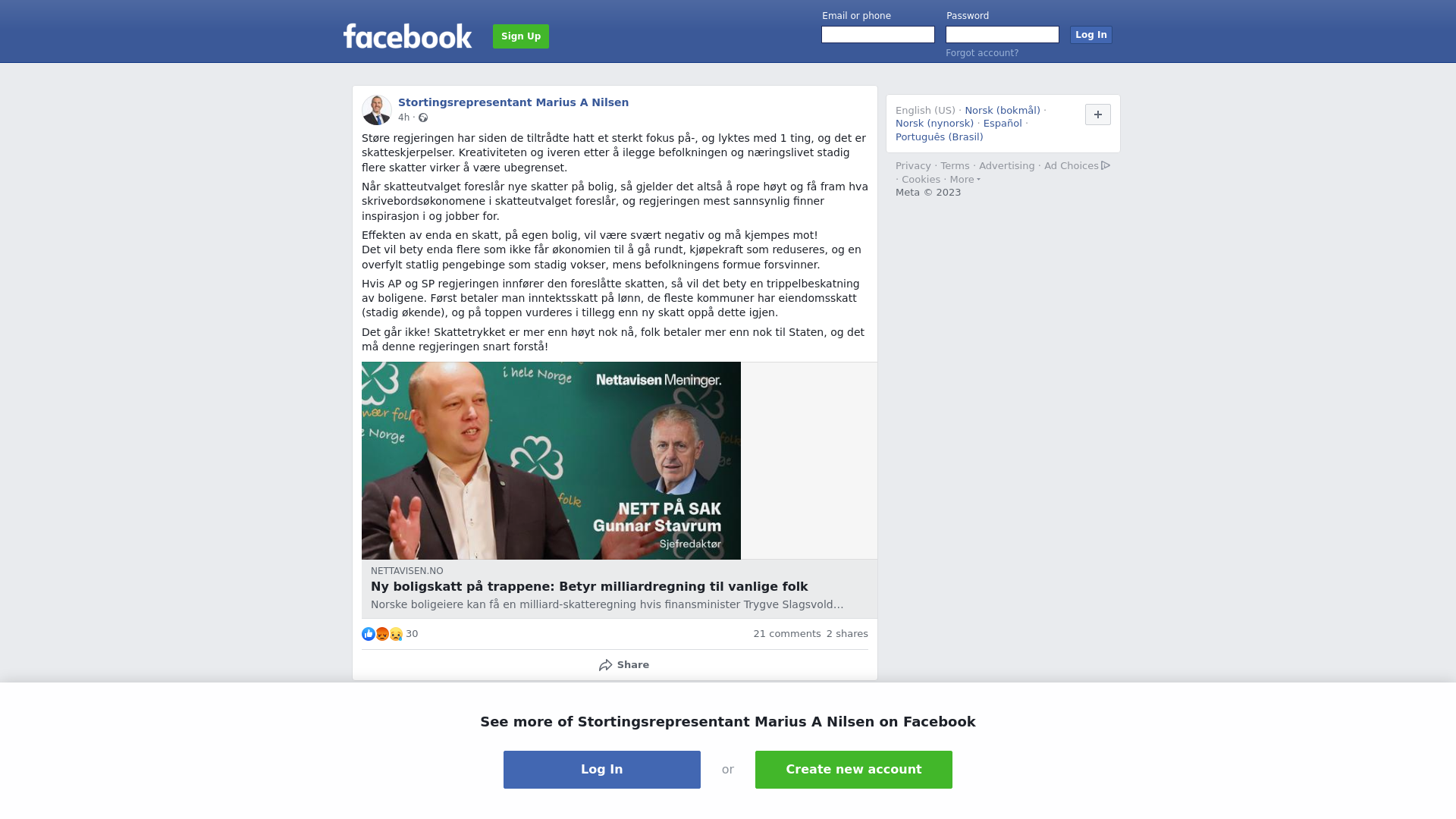The width and height of the screenshot is (1456, 819).
Task: Open Forgot account link
Action: (982, 53)
